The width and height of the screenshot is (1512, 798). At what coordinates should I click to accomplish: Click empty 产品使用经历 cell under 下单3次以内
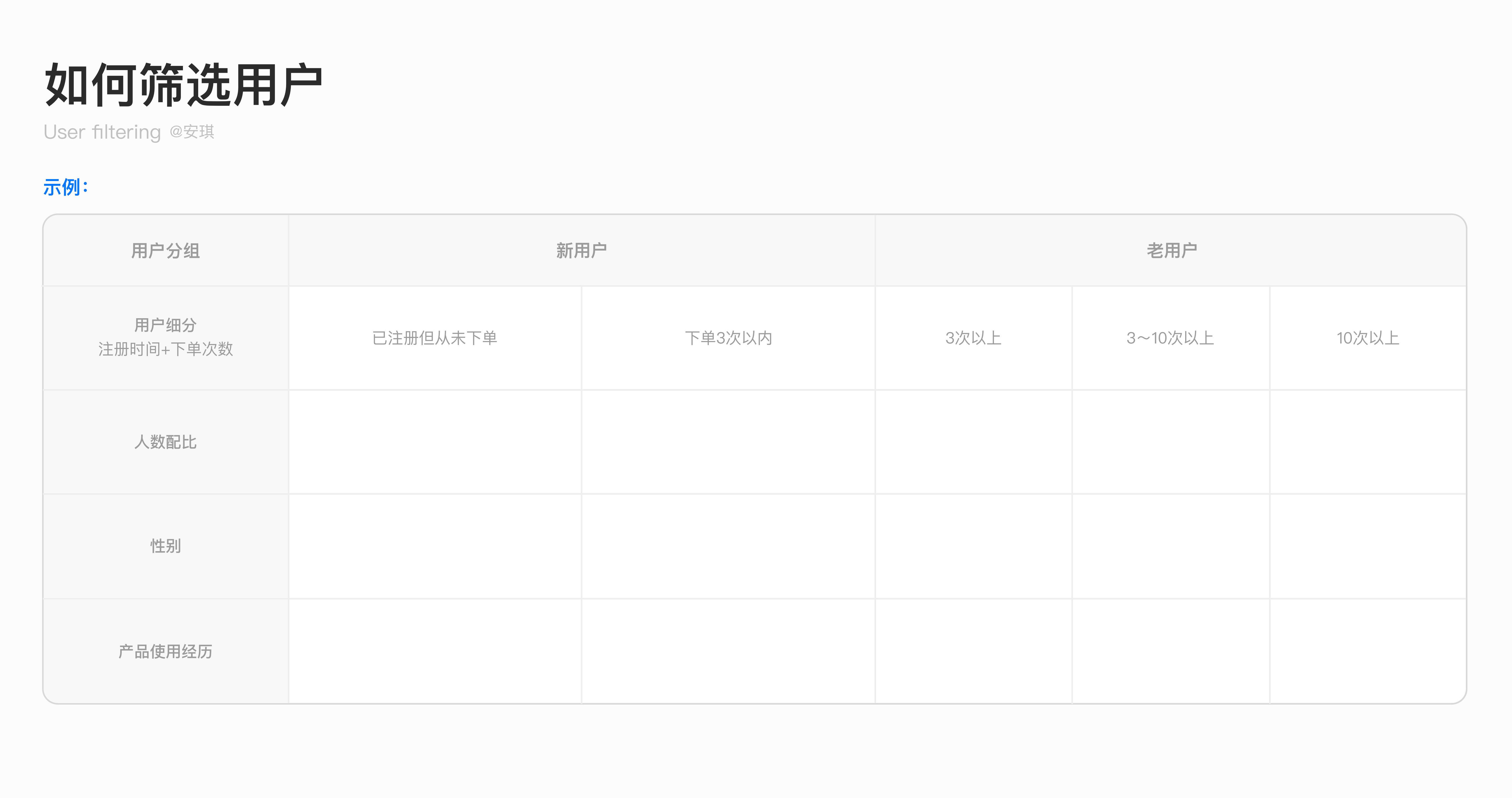[728, 651]
